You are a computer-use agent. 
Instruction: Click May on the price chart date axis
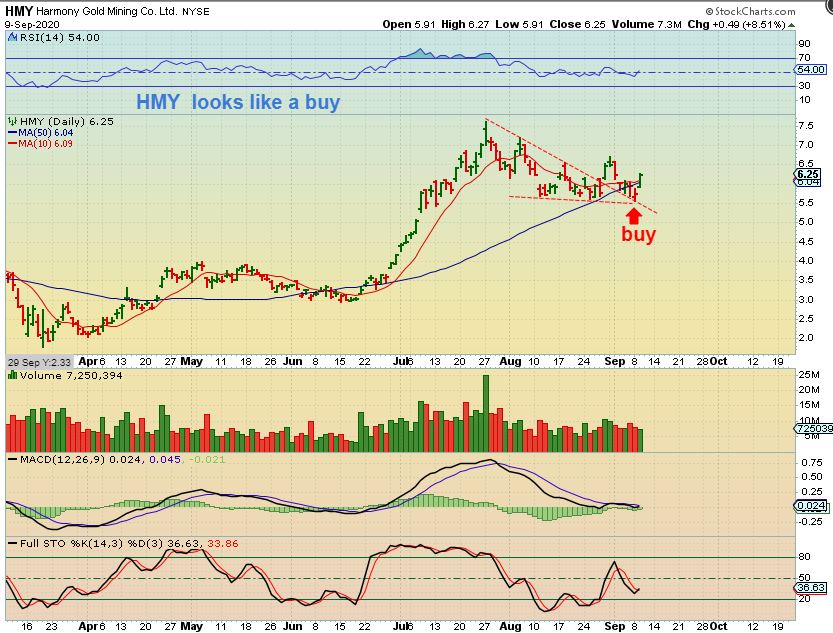pyautogui.click(x=191, y=361)
